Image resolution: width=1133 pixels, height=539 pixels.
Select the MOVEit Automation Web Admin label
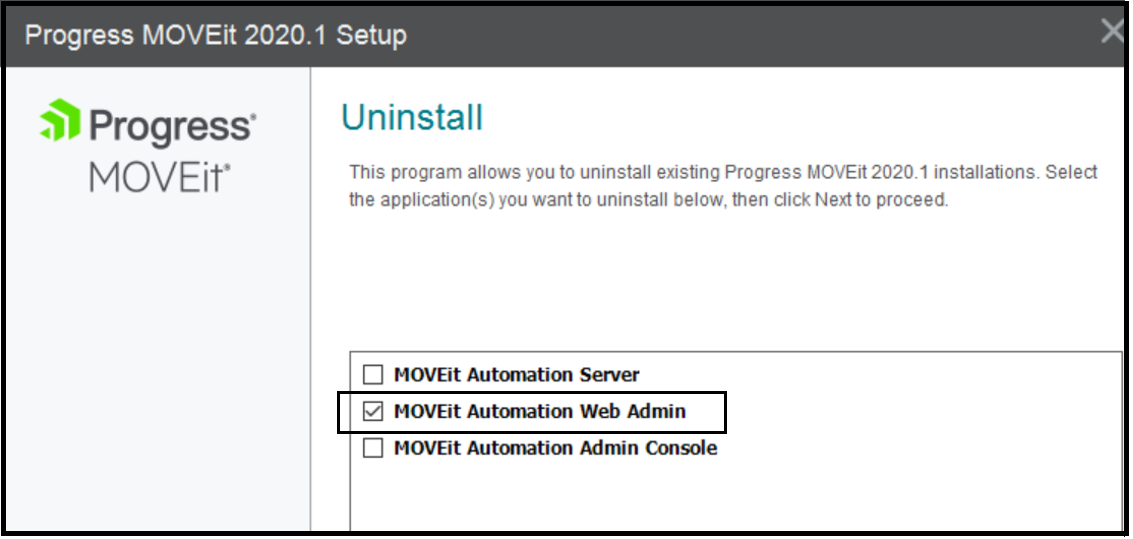point(540,411)
